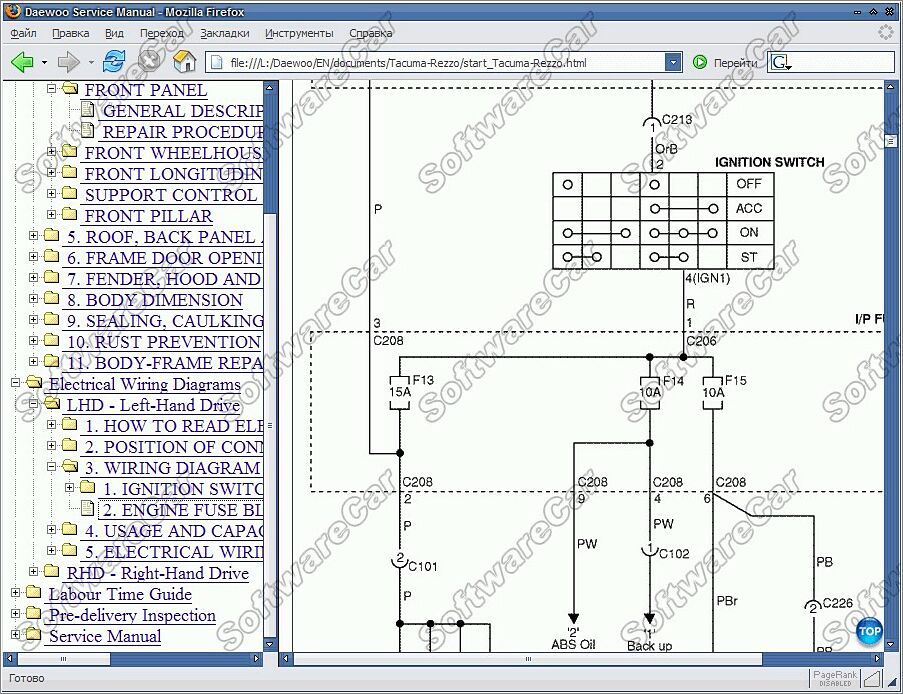Open the Labour Time Guide link
This screenshot has width=903, height=694.
pyautogui.click(x=120, y=594)
